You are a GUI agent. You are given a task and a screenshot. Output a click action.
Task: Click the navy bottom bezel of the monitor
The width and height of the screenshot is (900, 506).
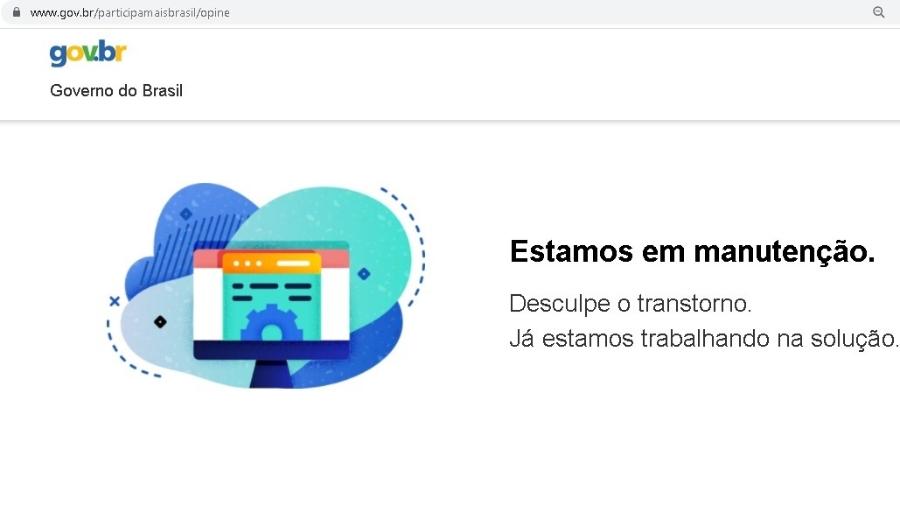pyautogui.click(x=271, y=349)
